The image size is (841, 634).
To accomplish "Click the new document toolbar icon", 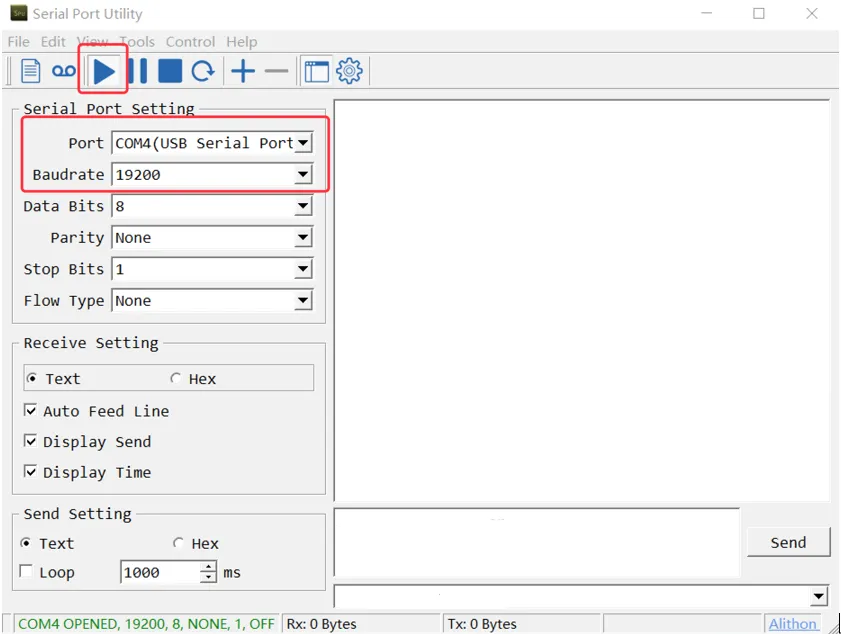I will coord(31,71).
